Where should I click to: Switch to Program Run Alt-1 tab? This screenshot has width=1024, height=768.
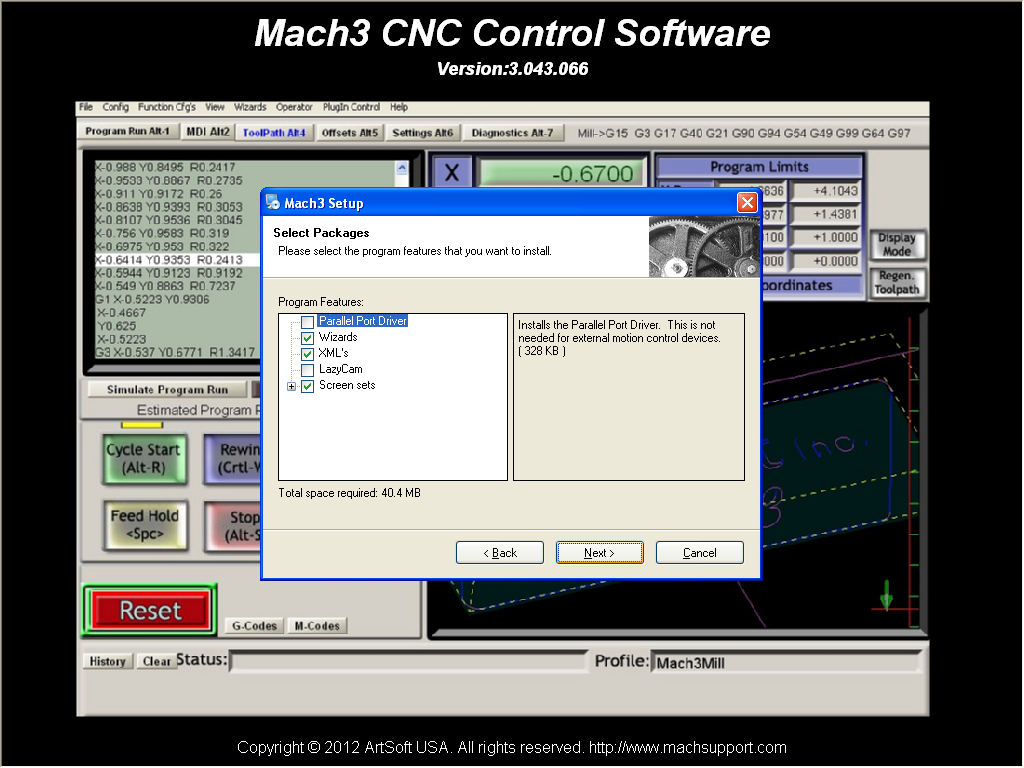tap(127, 131)
